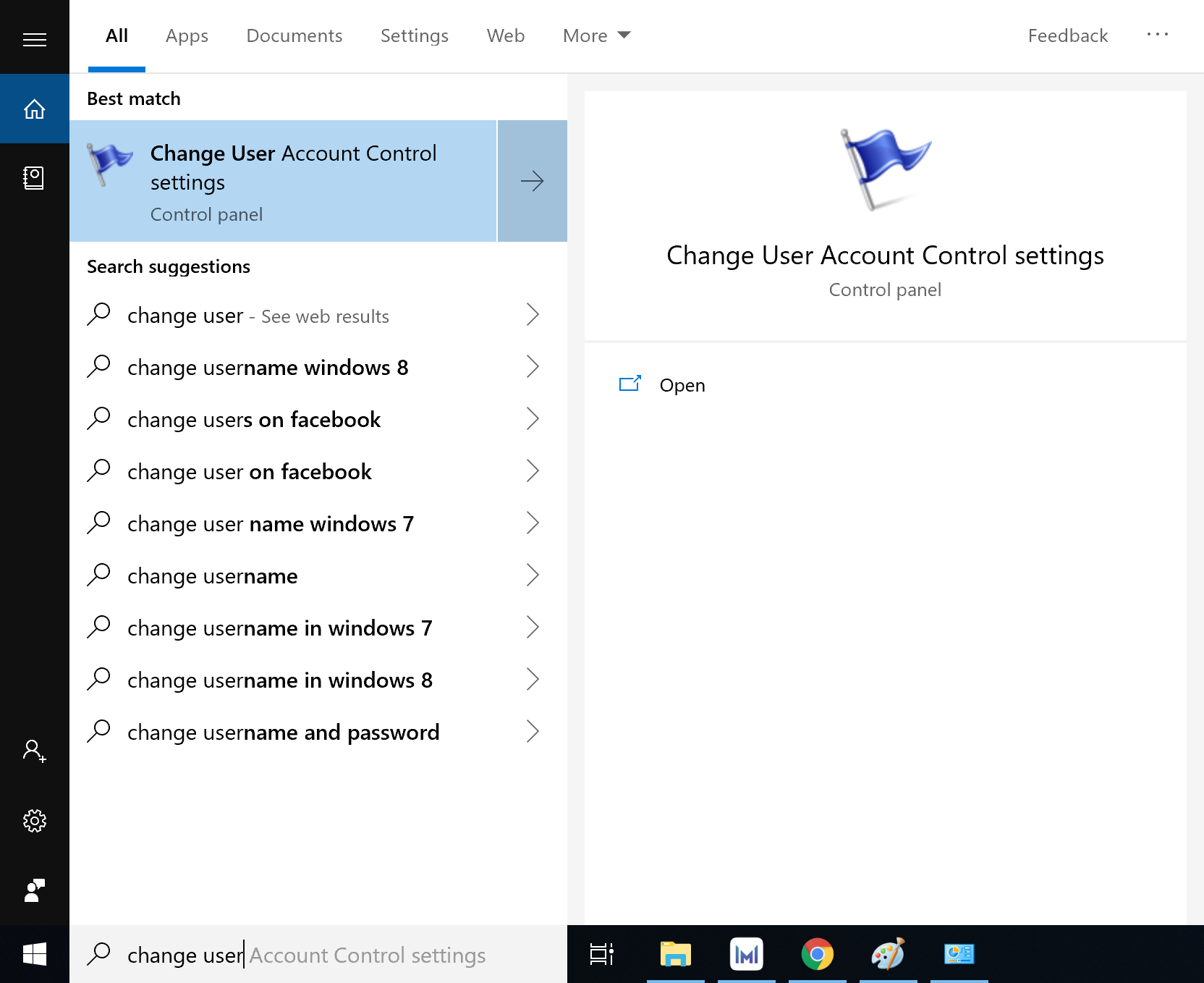Open the Settings gear icon
The image size is (1204, 983).
[x=34, y=821]
